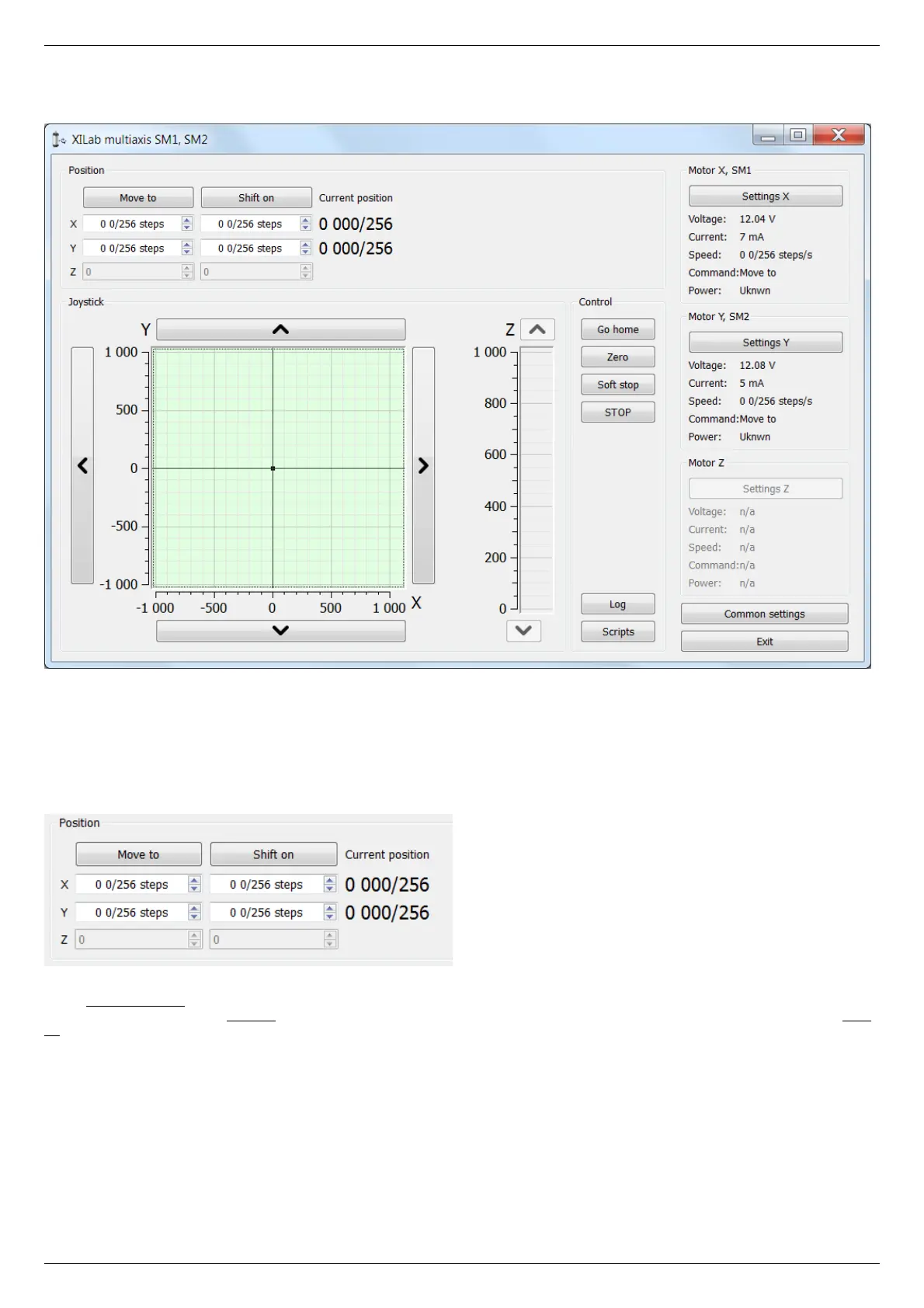Click the Z axis vertical scale bar
This screenshot has height=1308, width=924.
pos(537,479)
